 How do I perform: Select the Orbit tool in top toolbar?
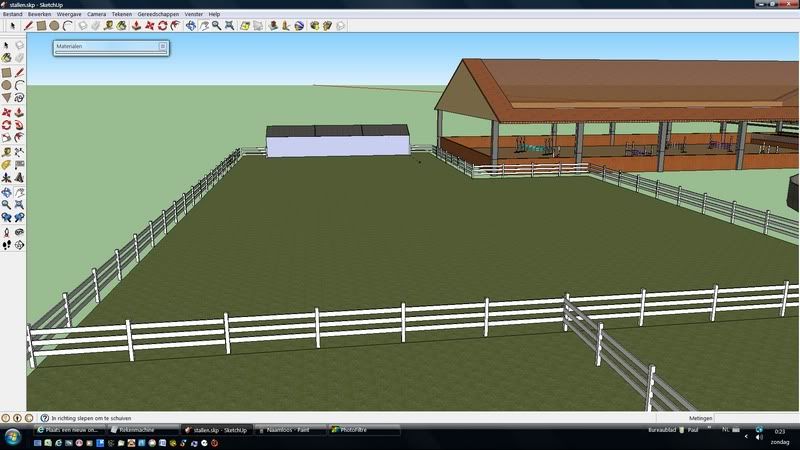189,25
